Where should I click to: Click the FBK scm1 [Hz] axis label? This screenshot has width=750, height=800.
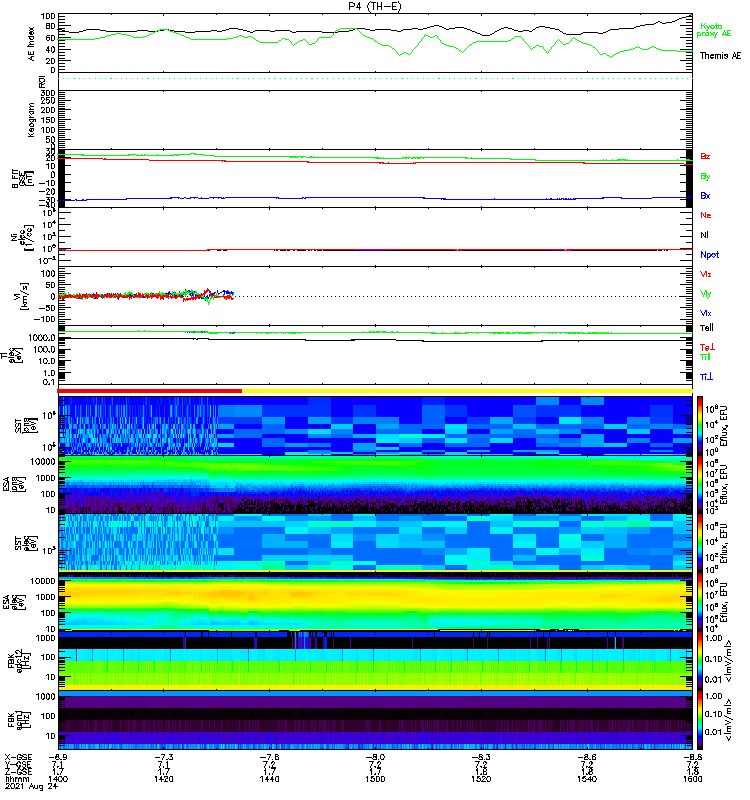point(18,720)
